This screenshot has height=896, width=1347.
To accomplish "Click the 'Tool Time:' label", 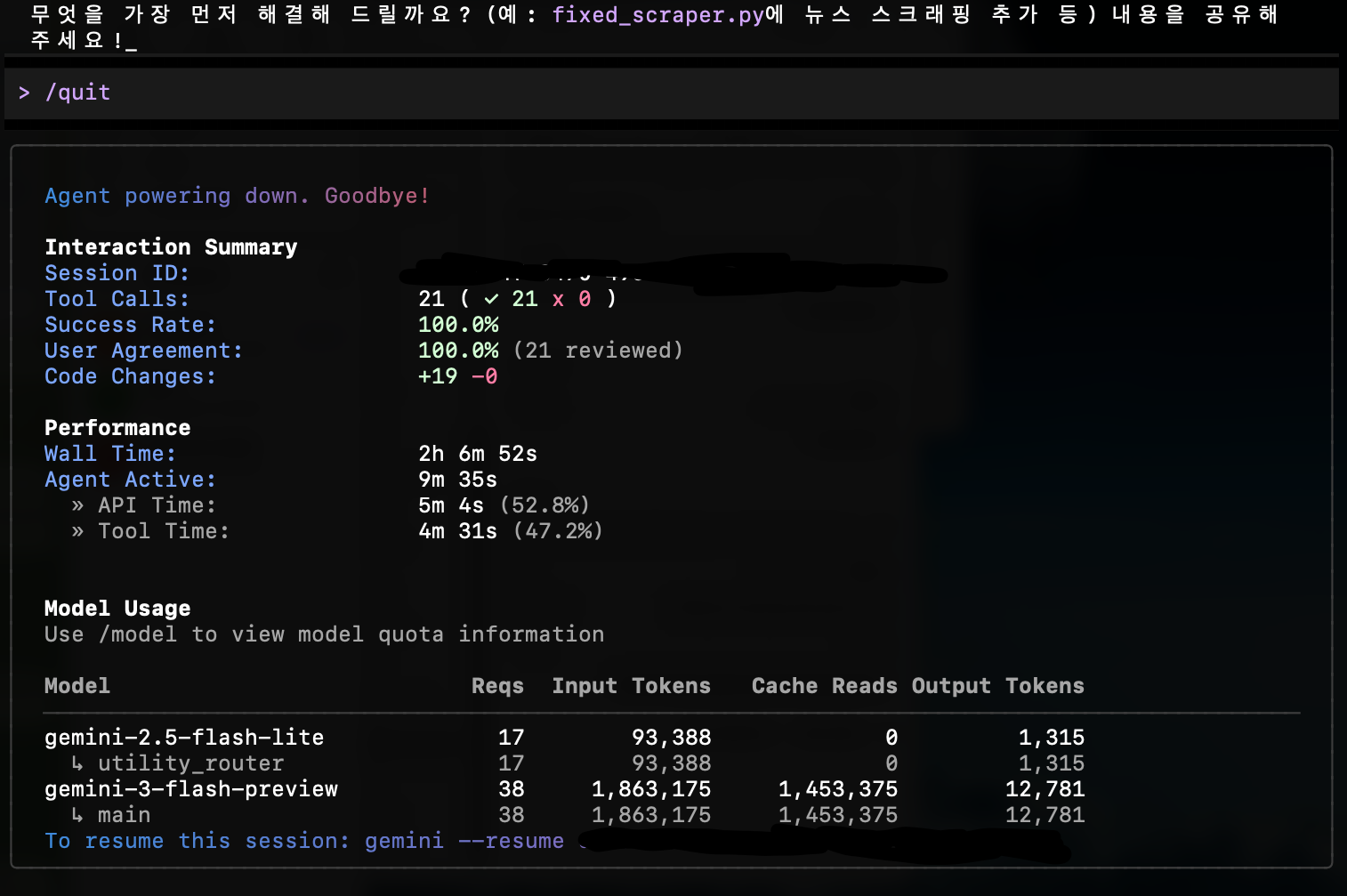I will [164, 531].
